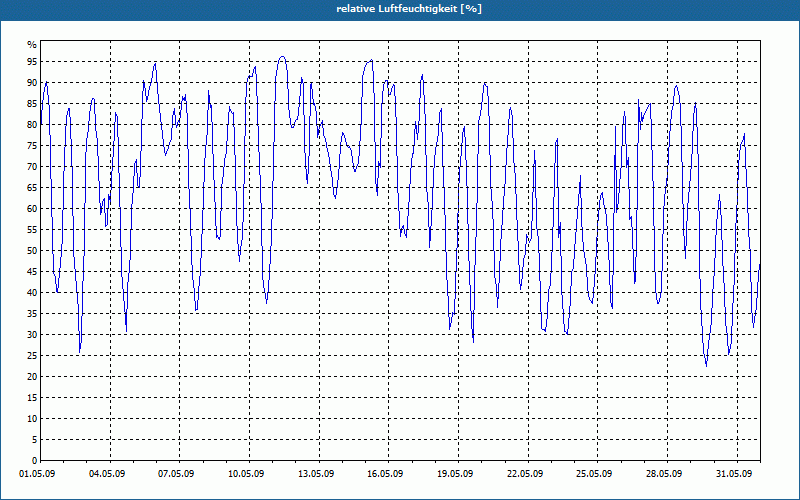Click the 'relative Luftfeuchtigkeit [%]' chart title
The width and height of the screenshot is (800, 500).
409,9
